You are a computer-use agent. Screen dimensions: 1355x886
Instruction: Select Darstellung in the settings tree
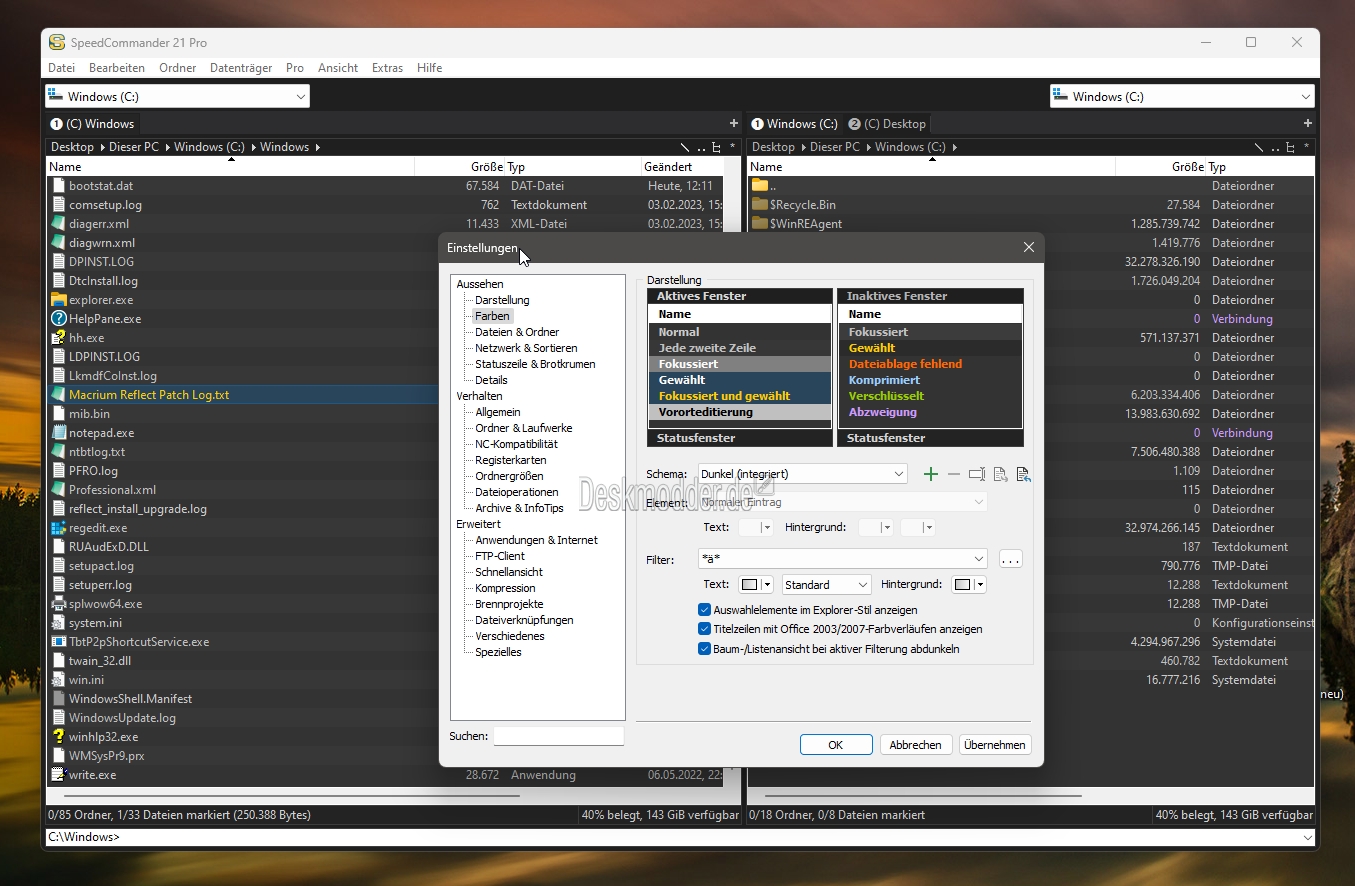(502, 300)
